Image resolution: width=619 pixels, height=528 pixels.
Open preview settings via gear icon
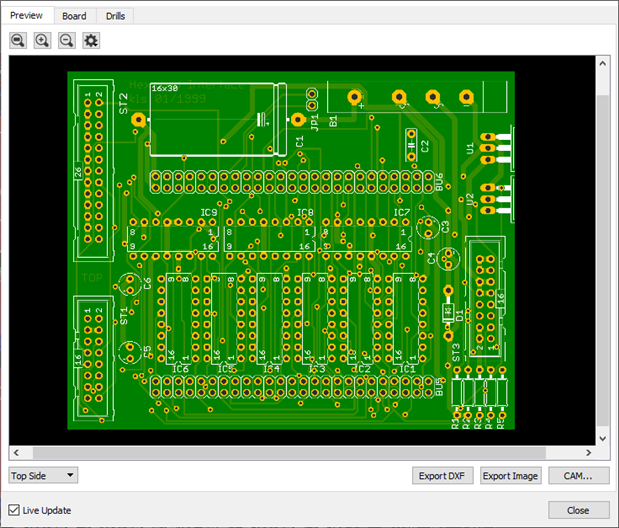[91, 40]
